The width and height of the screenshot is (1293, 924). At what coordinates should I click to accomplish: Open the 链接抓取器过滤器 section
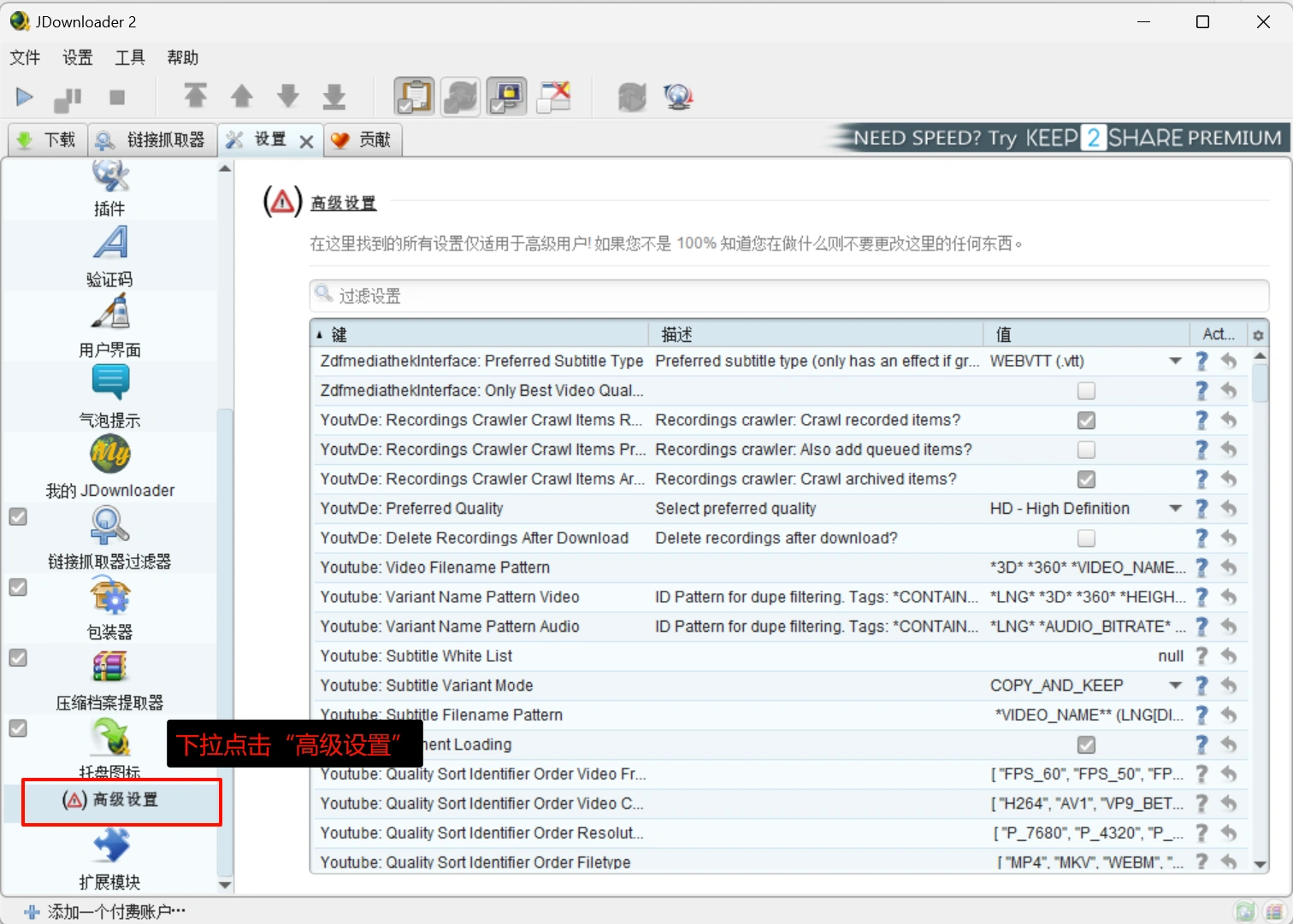pos(109,539)
